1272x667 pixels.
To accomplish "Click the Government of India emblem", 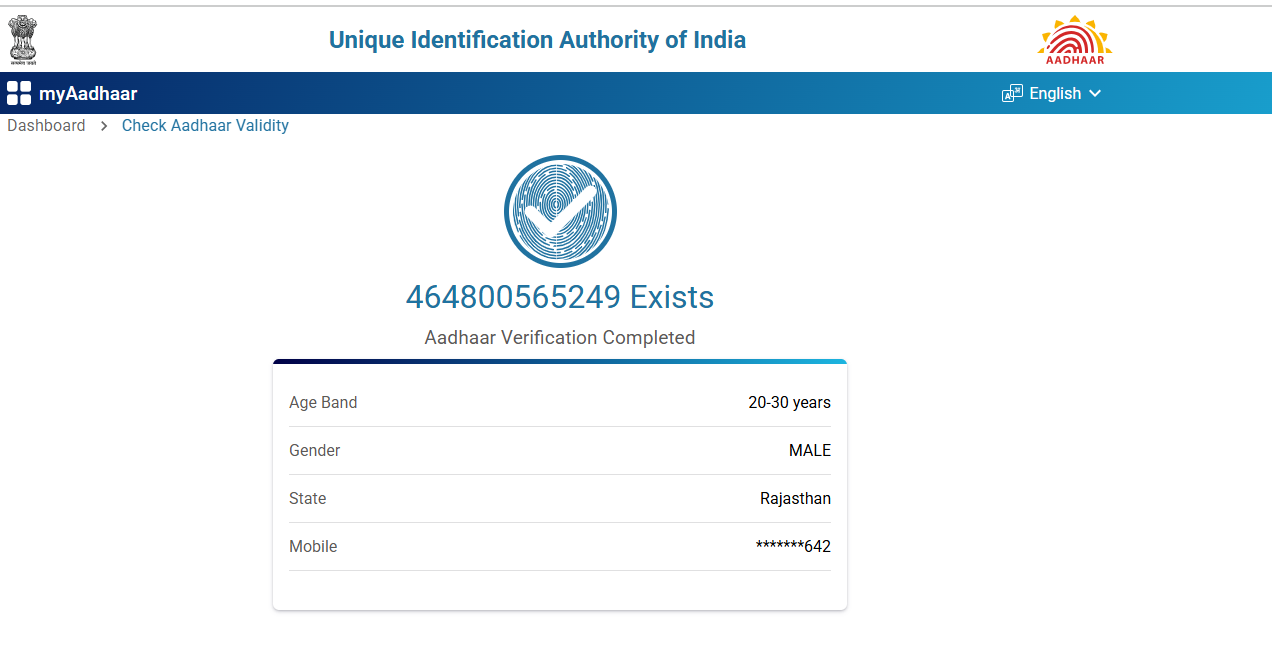I will point(23,40).
